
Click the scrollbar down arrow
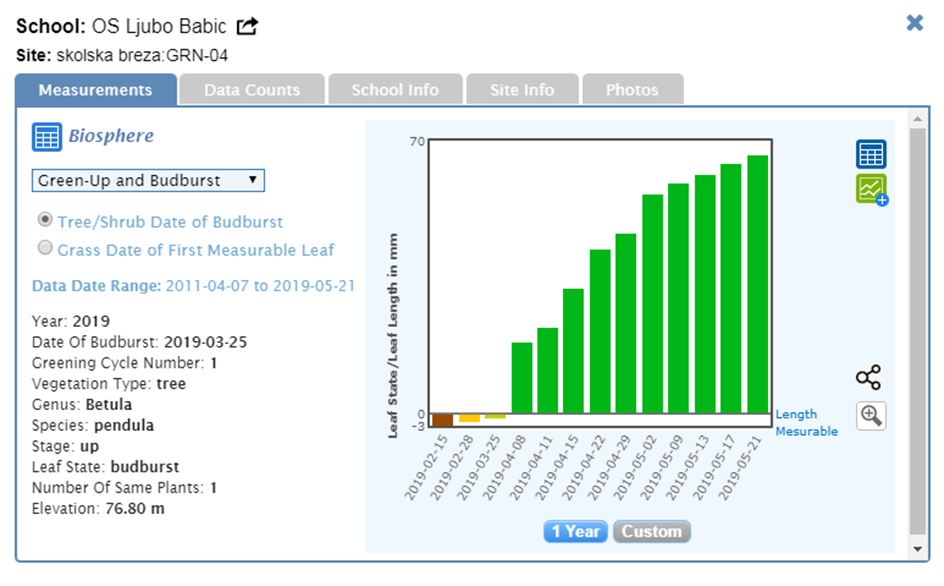917,549
